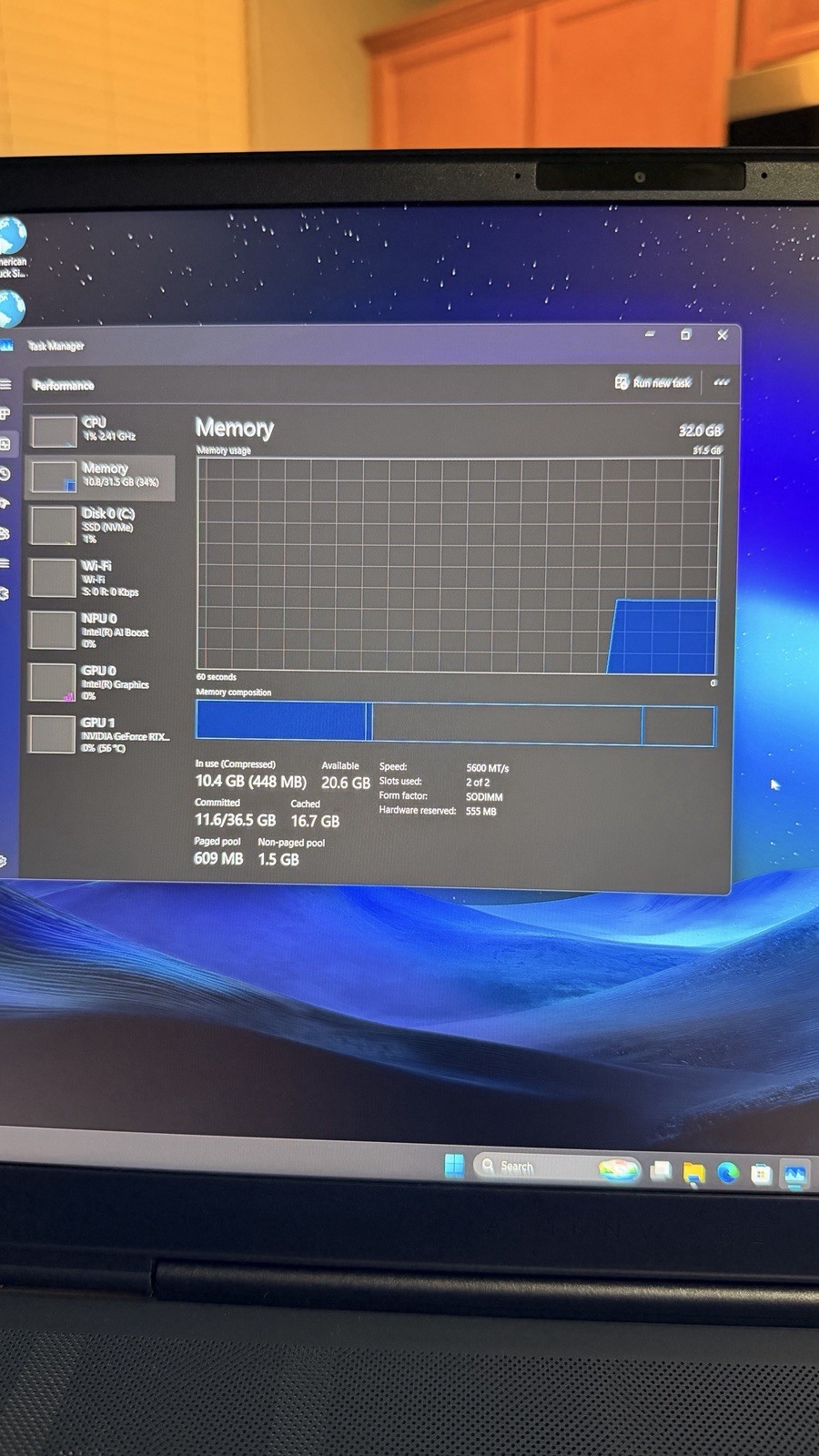The width and height of the screenshot is (819, 1456).
Task: Switch to the Processes page icon
Action: point(5,414)
